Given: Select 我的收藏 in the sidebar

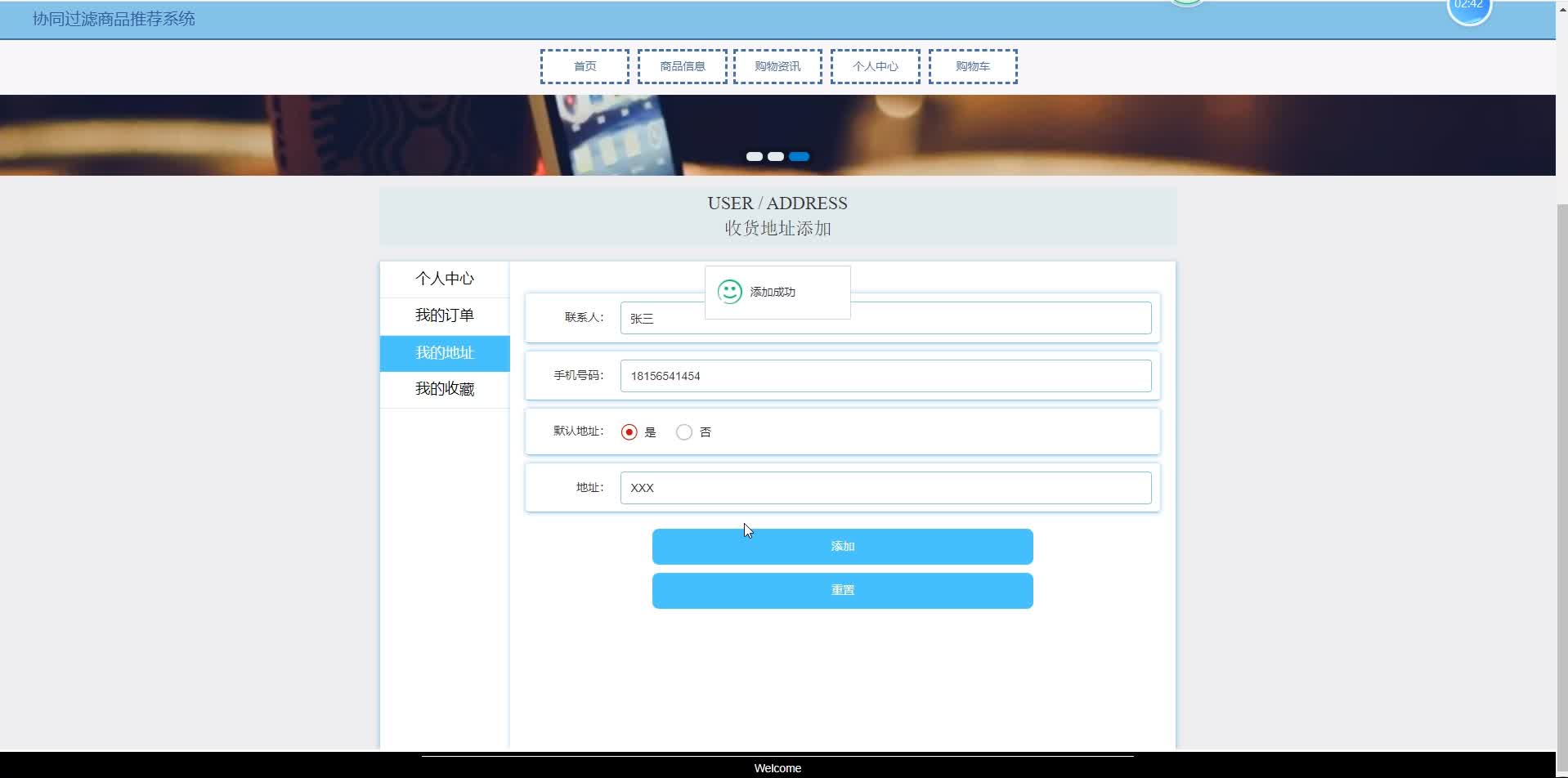Looking at the screenshot, I should (x=444, y=389).
